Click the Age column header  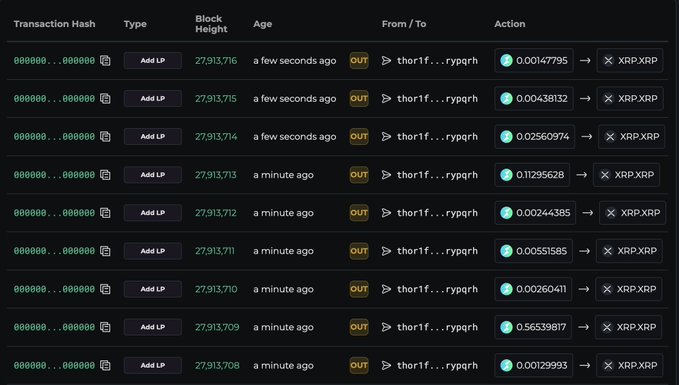[262, 24]
